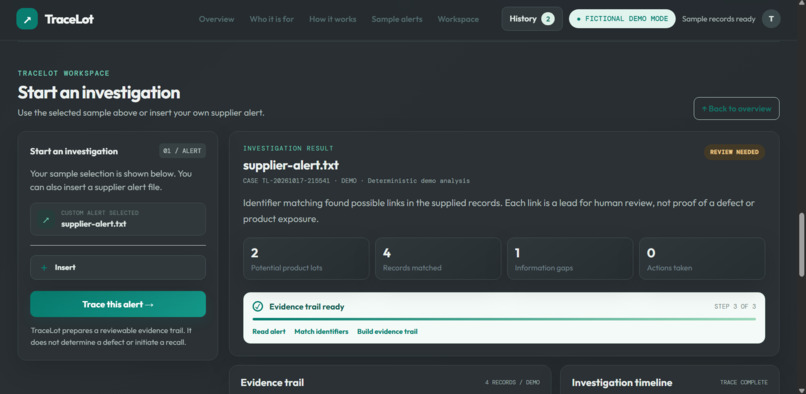The width and height of the screenshot is (806, 394).
Task: Click the Fictional Demo Mode badge
Action: 622,19
